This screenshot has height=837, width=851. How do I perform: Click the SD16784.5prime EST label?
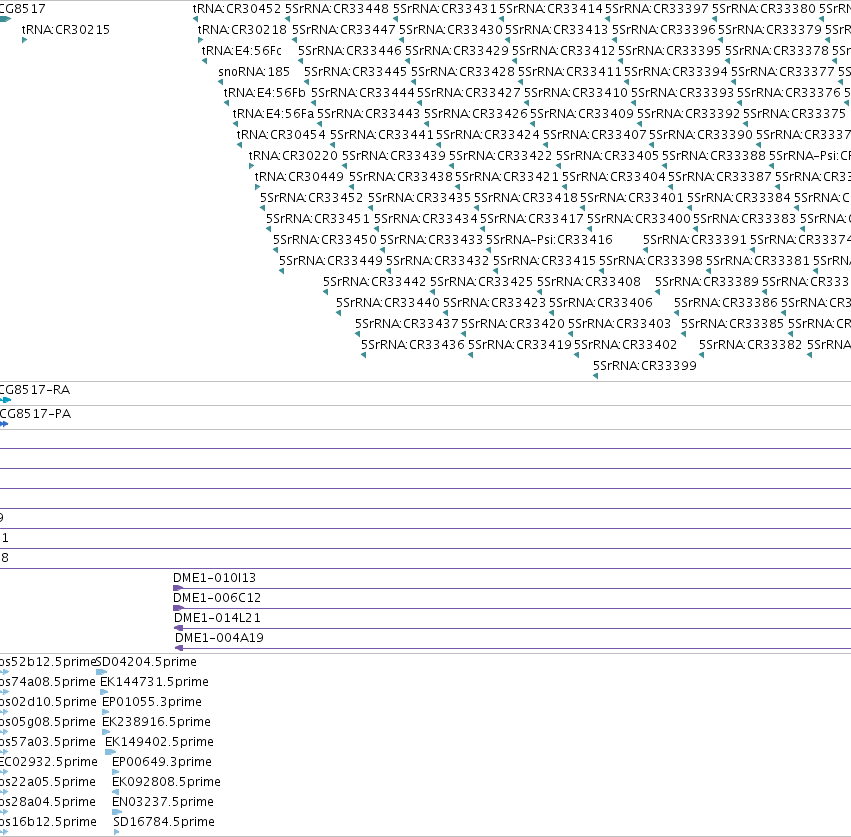tap(164, 822)
